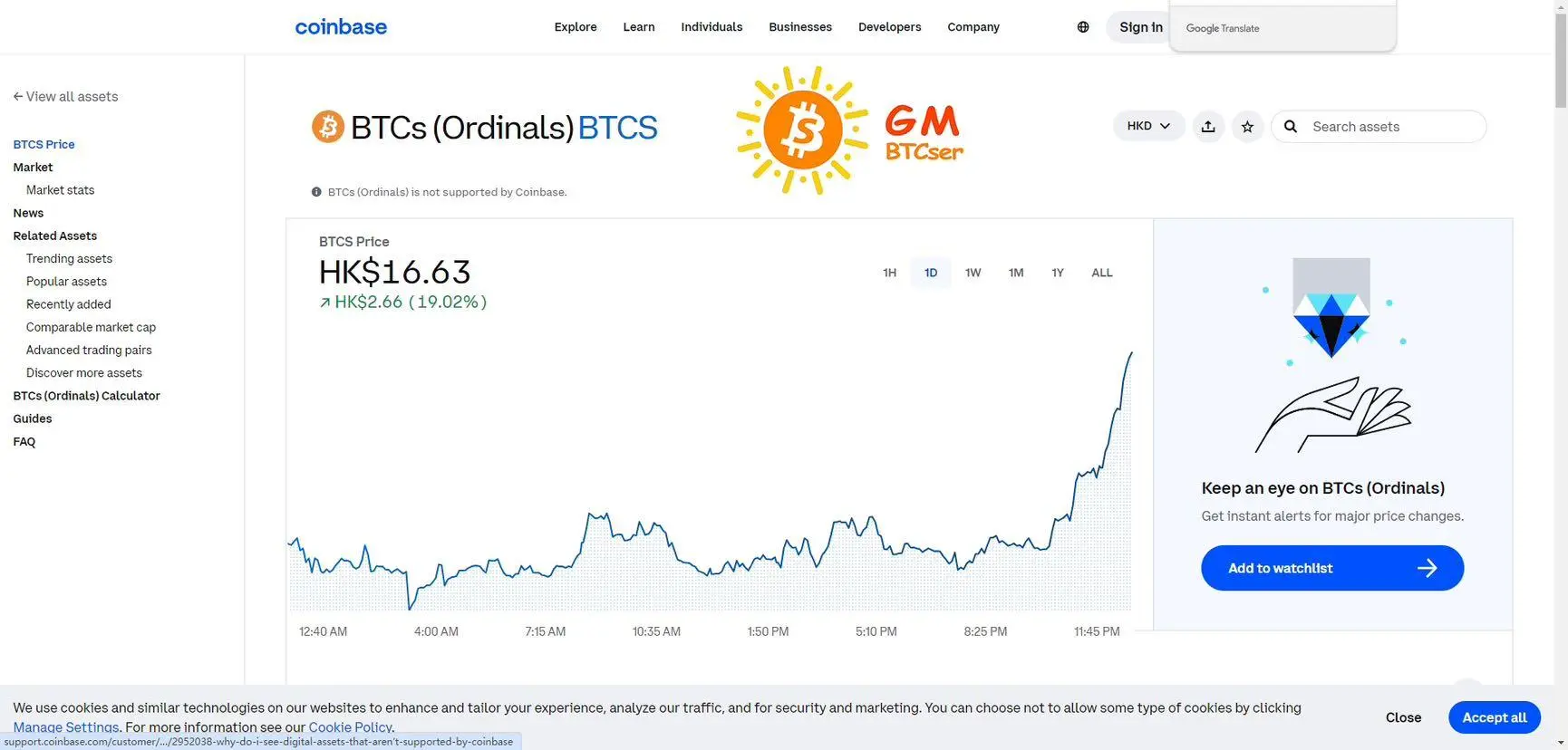Image resolution: width=1568 pixels, height=750 pixels.
Task: Select the 1H chart range
Action: 889,273
